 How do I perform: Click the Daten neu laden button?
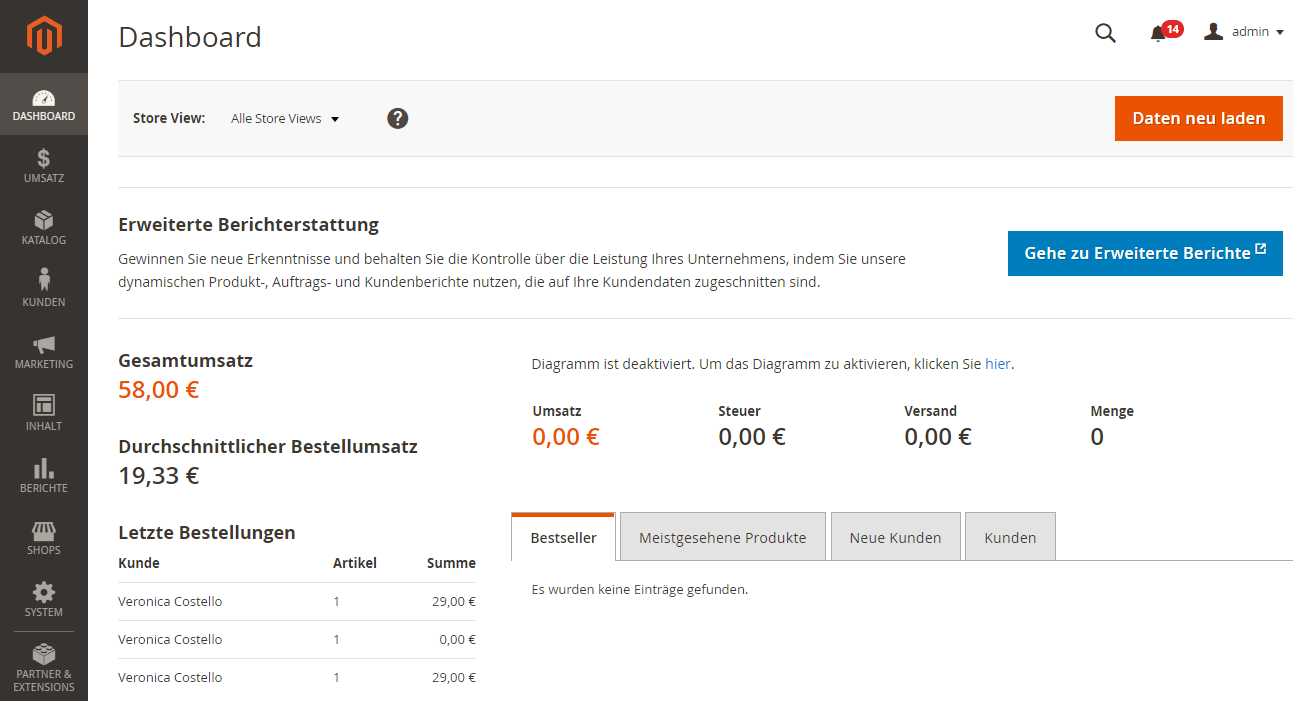click(1198, 118)
